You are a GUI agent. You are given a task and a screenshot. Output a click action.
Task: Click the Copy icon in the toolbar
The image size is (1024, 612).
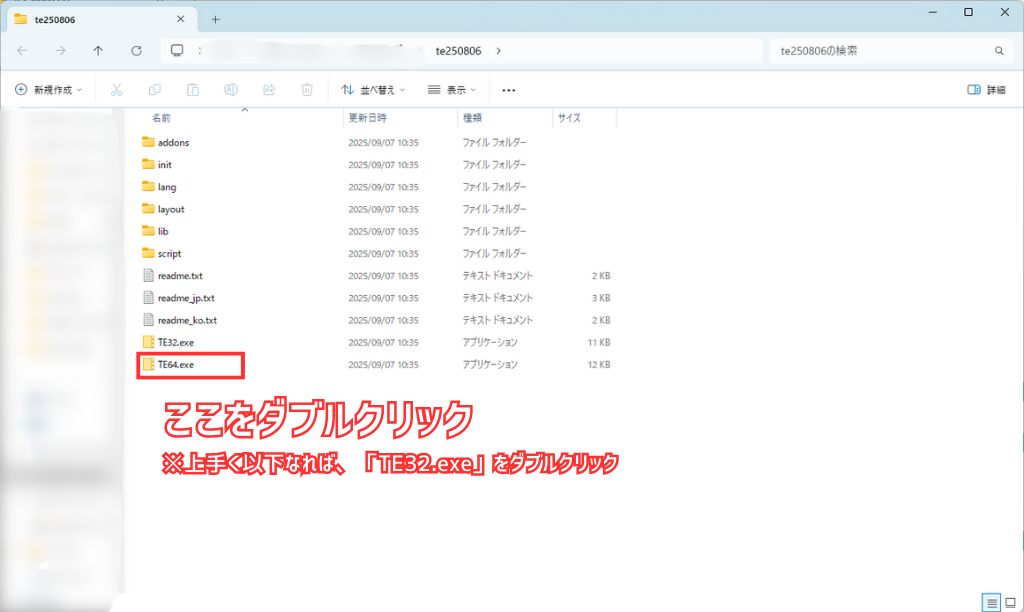pyautogui.click(x=155, y=89)
